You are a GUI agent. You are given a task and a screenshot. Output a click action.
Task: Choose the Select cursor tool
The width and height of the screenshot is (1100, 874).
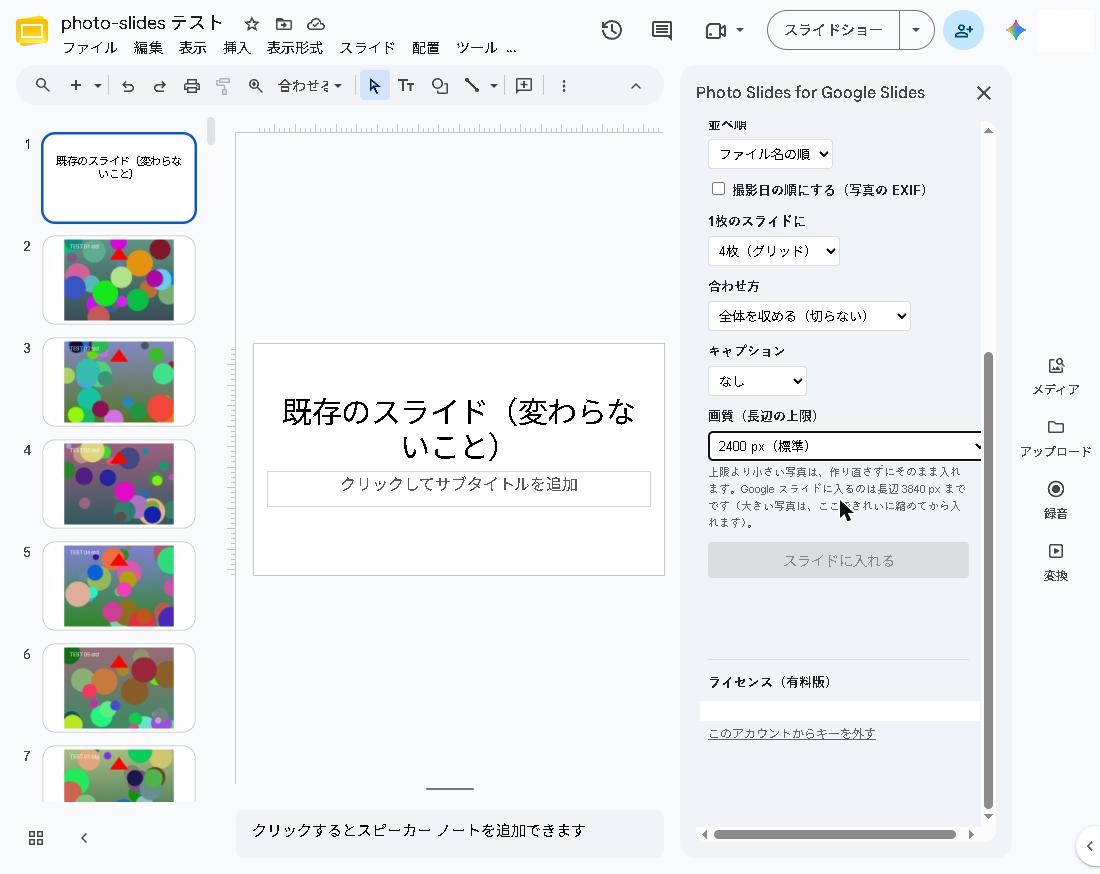pos(375,86)
